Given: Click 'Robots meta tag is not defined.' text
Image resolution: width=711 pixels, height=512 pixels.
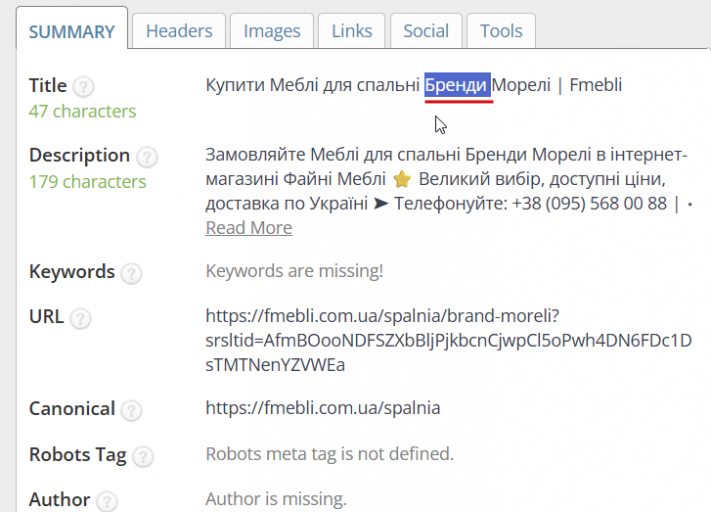Looking at the screenshot, I should [x=330, y=453].
